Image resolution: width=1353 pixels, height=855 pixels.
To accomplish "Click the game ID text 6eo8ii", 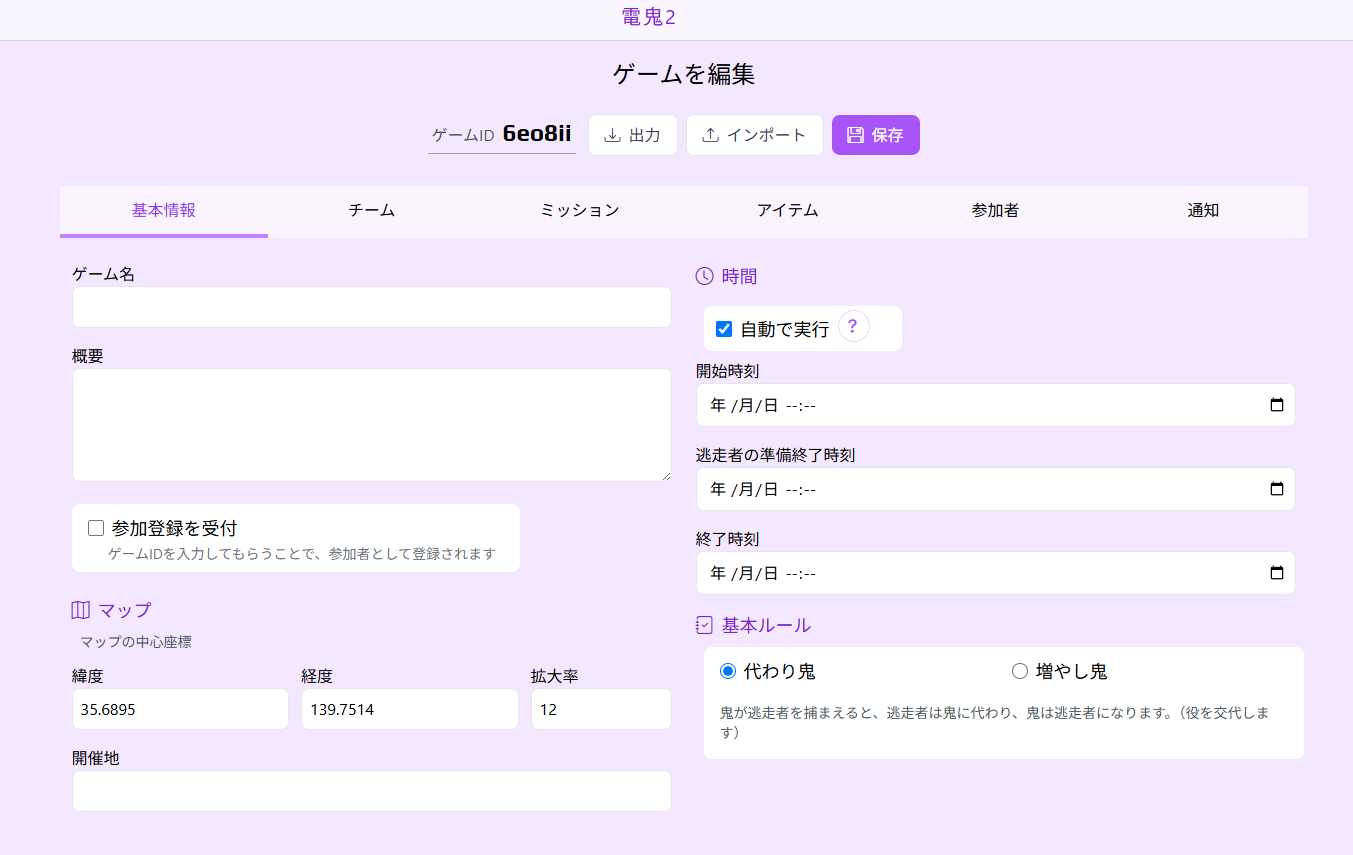I will [x=537, y=134].
